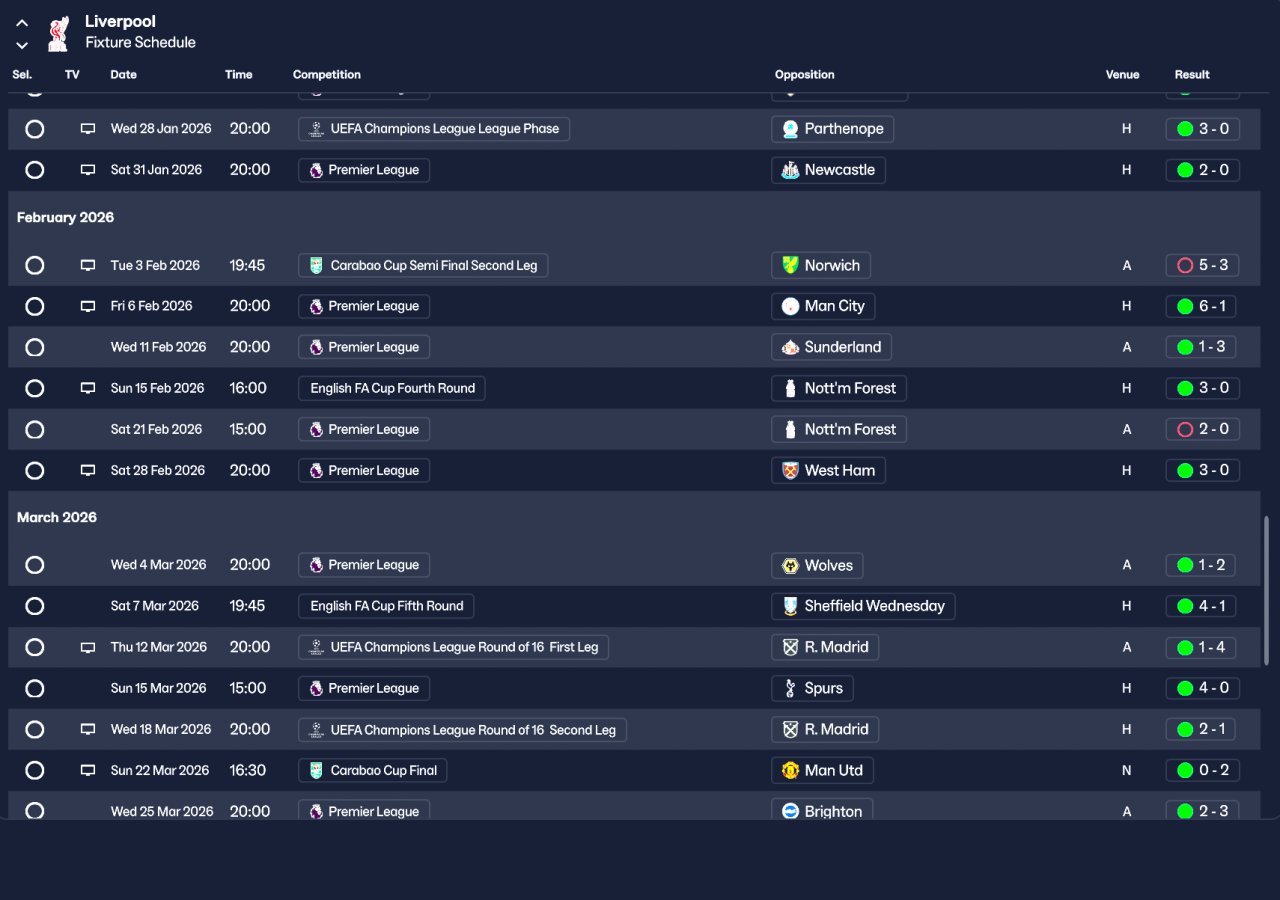Image resolution: width=1280 pixels, height=900 pixels.
Task: Click the TV icon in the Newcastle fixture row
Action: 88,170
